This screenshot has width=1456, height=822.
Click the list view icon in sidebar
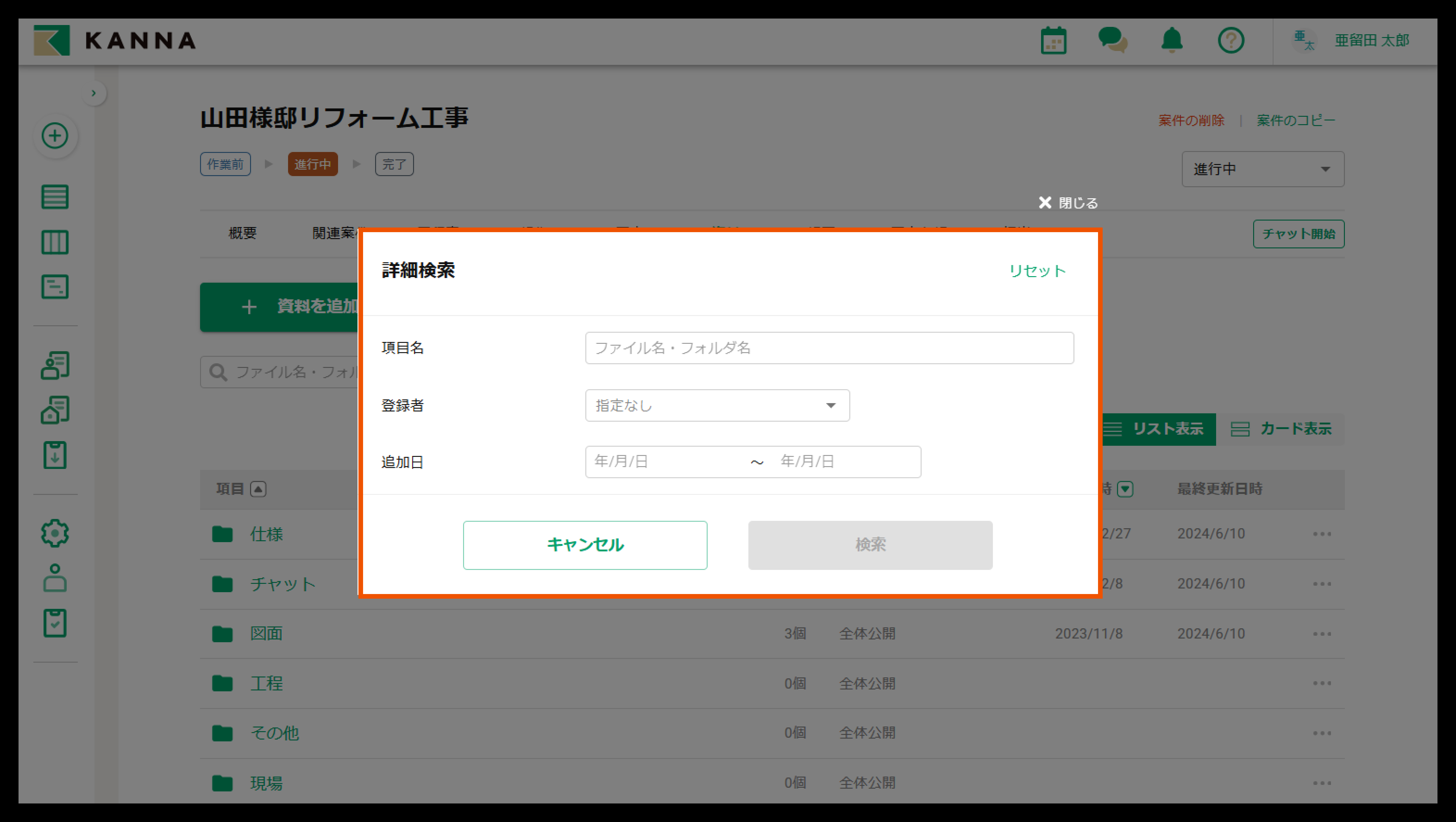pyautogui.click(x=55, y=197)
